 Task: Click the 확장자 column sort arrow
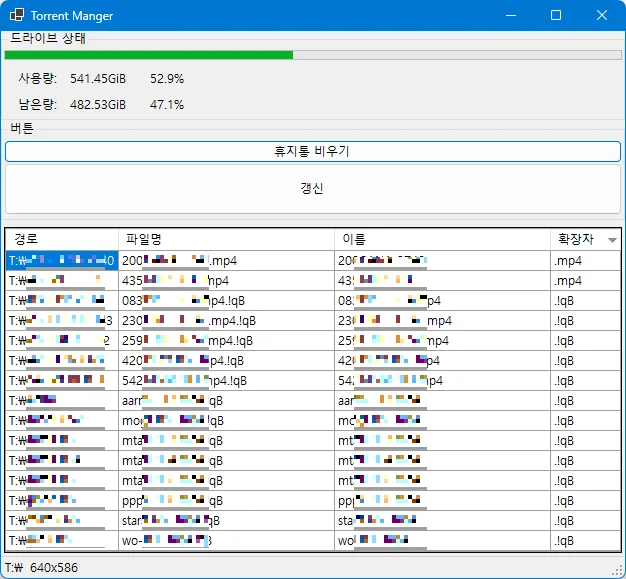point(612,240)
